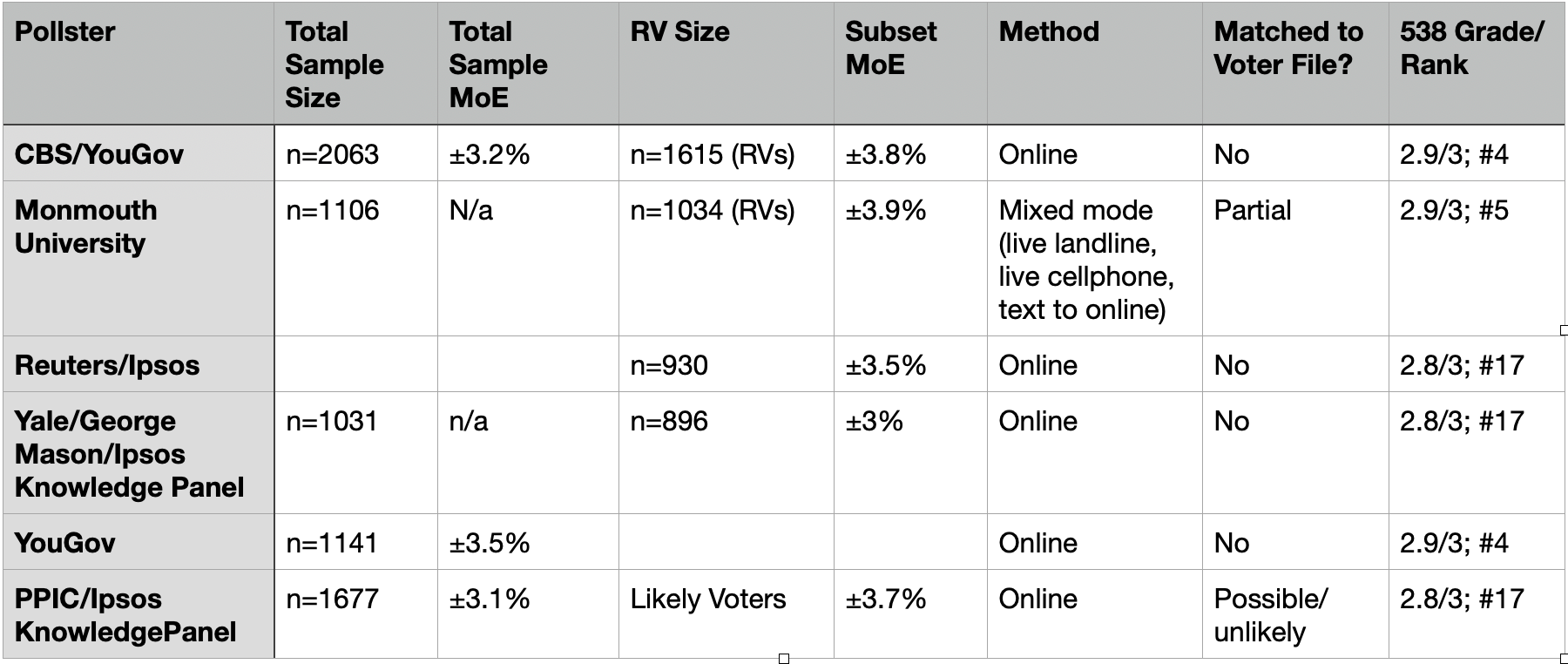The image size is (1568, 664).
Task: Click the bottom-right corner table resize handle
Action: coord(1564,659)
